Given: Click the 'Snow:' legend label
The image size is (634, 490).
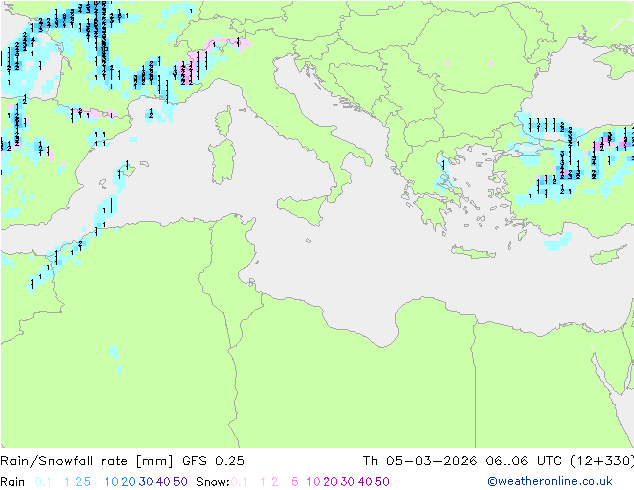Looking at the screenshot, I should [213, 482].
